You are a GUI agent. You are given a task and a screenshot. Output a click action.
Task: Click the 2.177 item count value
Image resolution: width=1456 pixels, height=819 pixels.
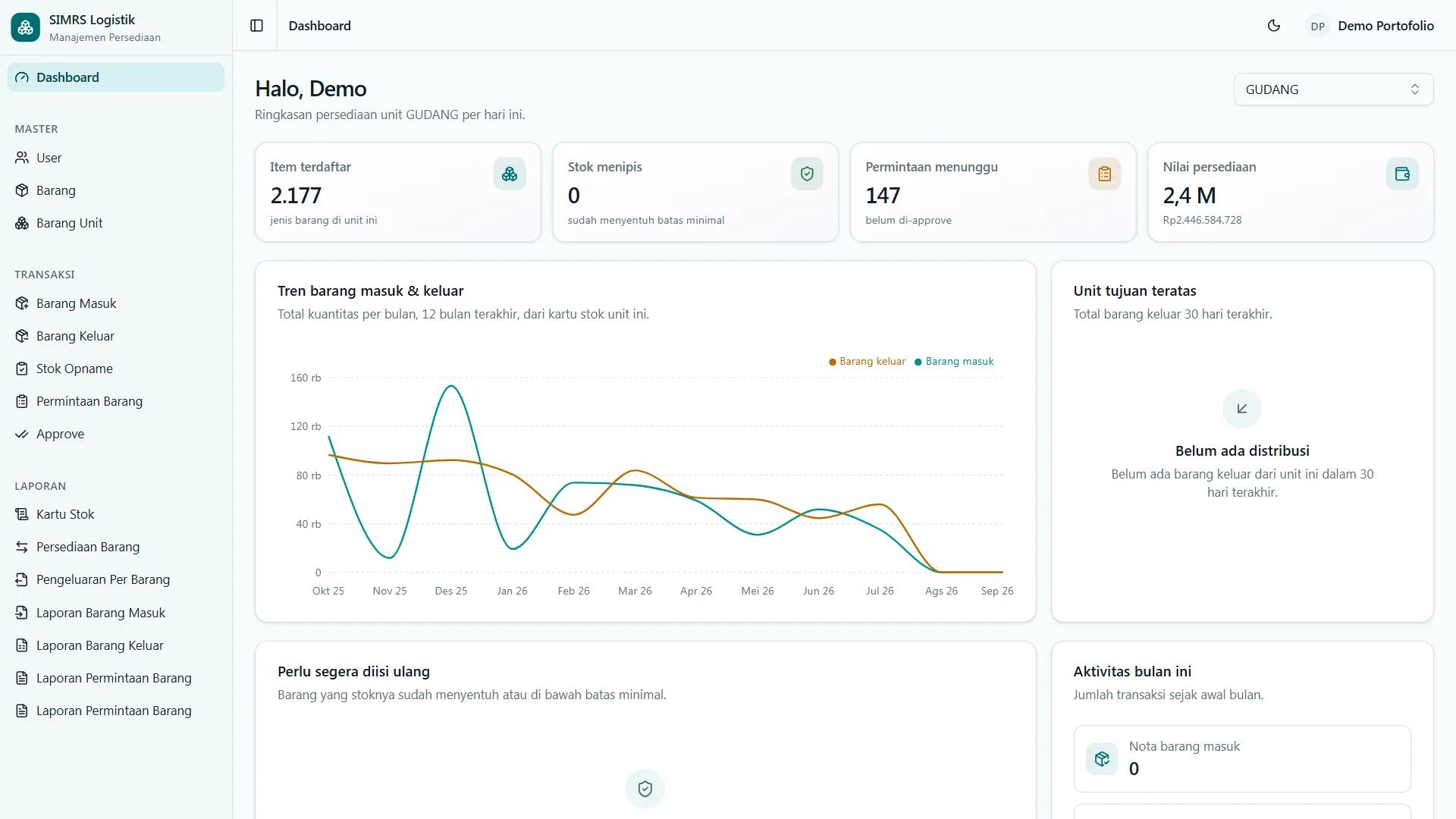(x=296, y=196)
